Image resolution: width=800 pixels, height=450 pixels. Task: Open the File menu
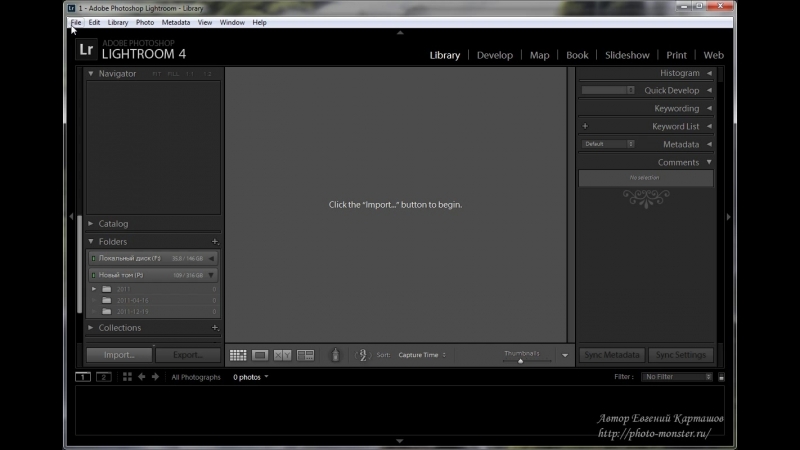(x=76, y=22)
